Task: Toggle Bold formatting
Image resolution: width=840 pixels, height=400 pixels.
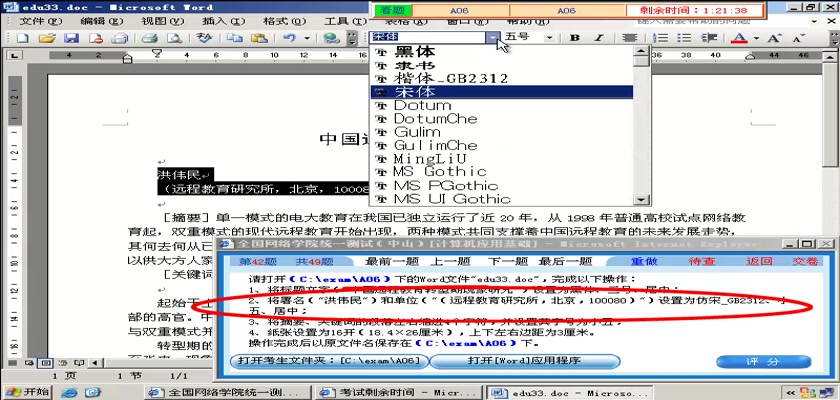Action: 575,37
